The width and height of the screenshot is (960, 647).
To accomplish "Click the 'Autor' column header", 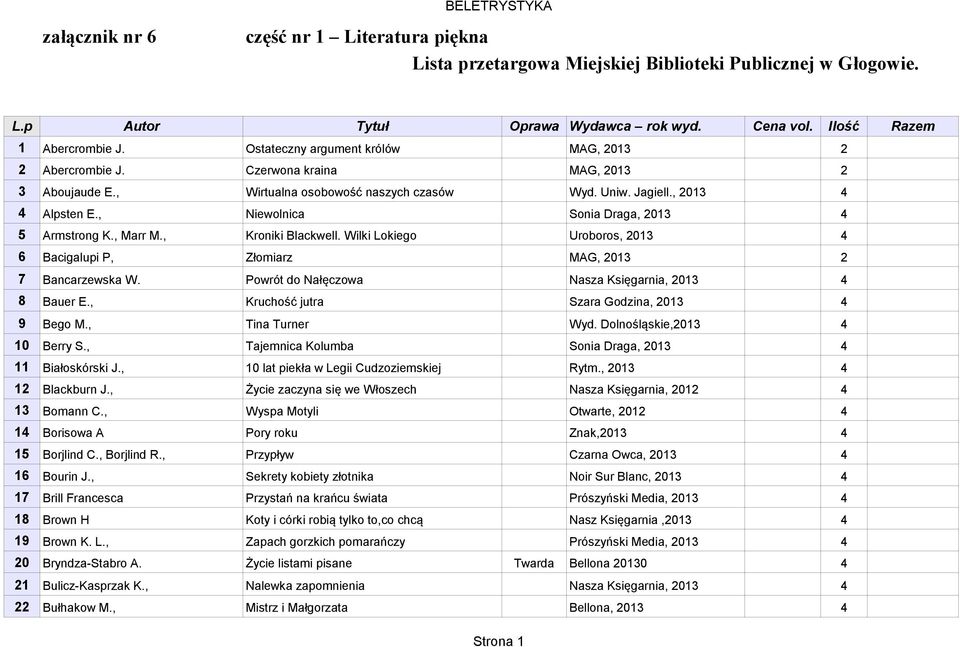I will 141,126.
